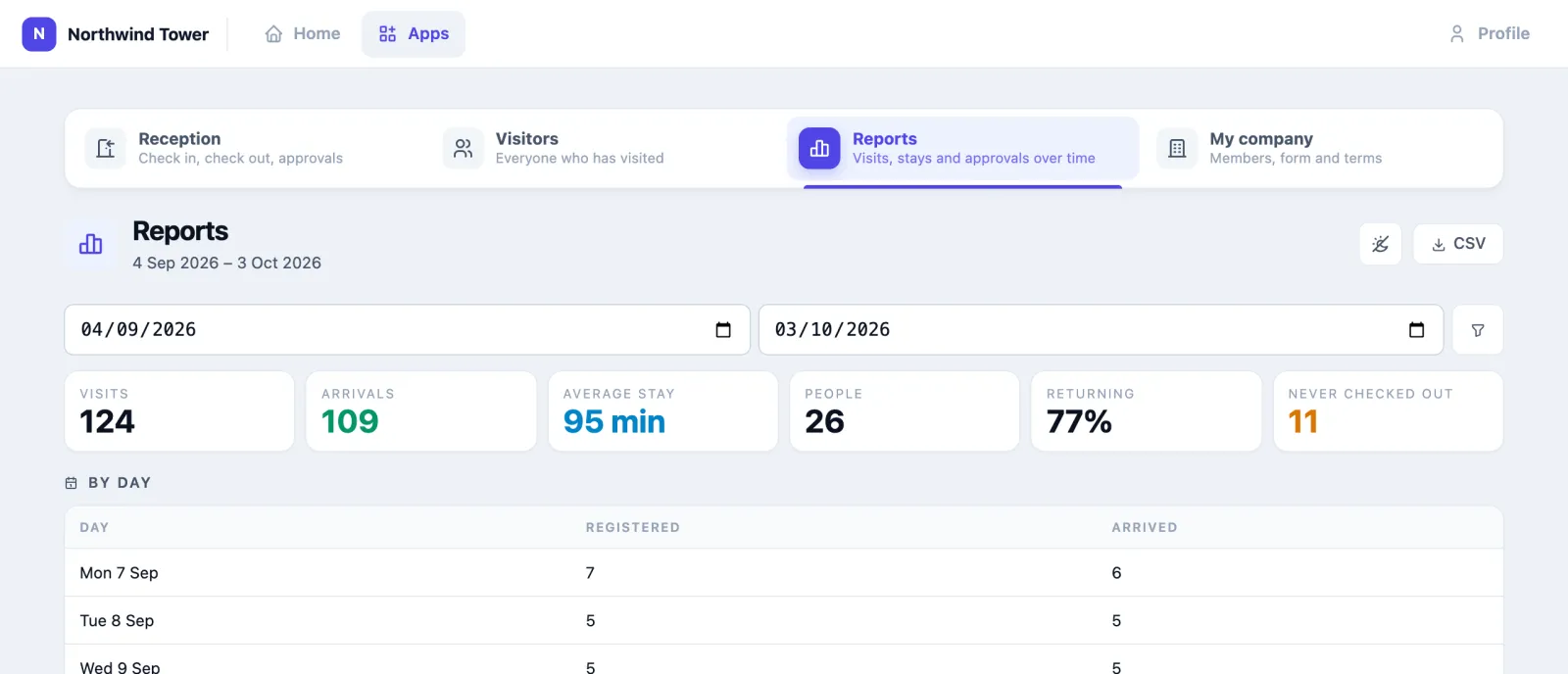Click the ARRIVED column header
Screen dimensions: 1568x674
[1145, 527]
